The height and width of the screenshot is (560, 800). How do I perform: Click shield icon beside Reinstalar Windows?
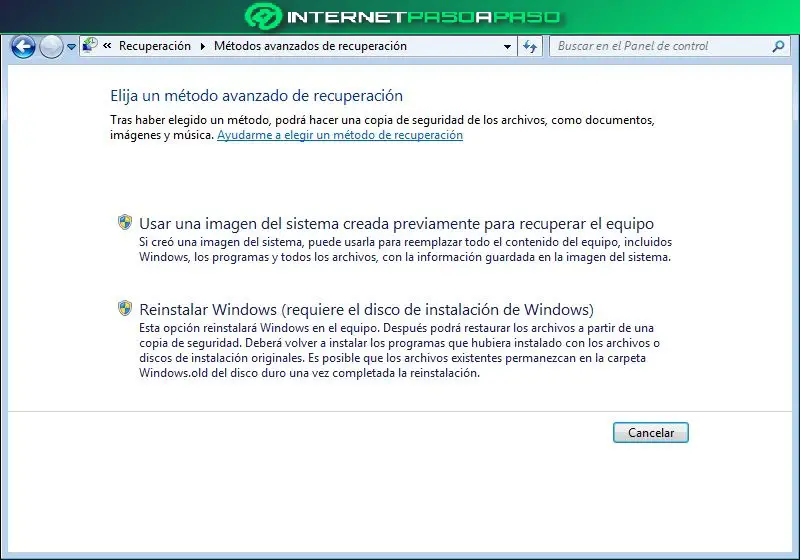pyautogui.click(x=125, y=308)
